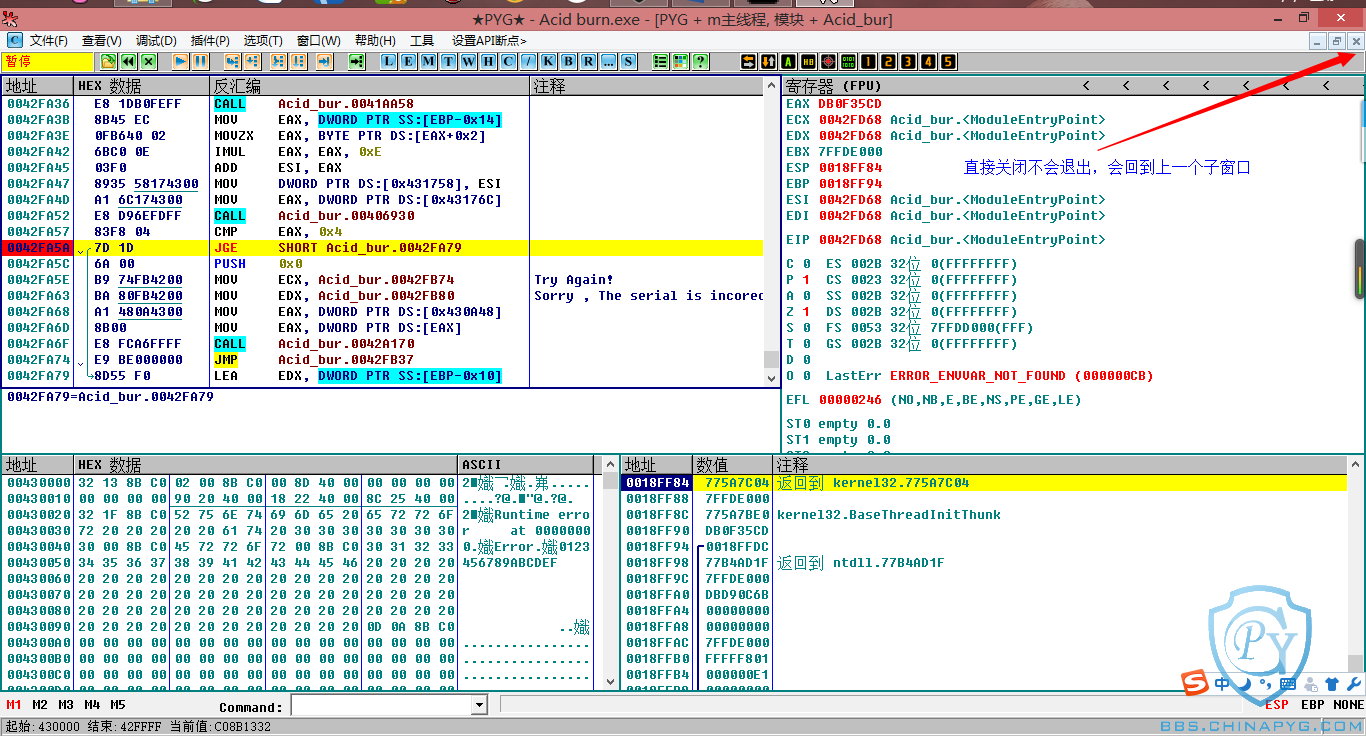This screenshot has height=736, width=1366.
Task: Open Threads window with T button
Action: pyautogui.click(x=448, y=61)
